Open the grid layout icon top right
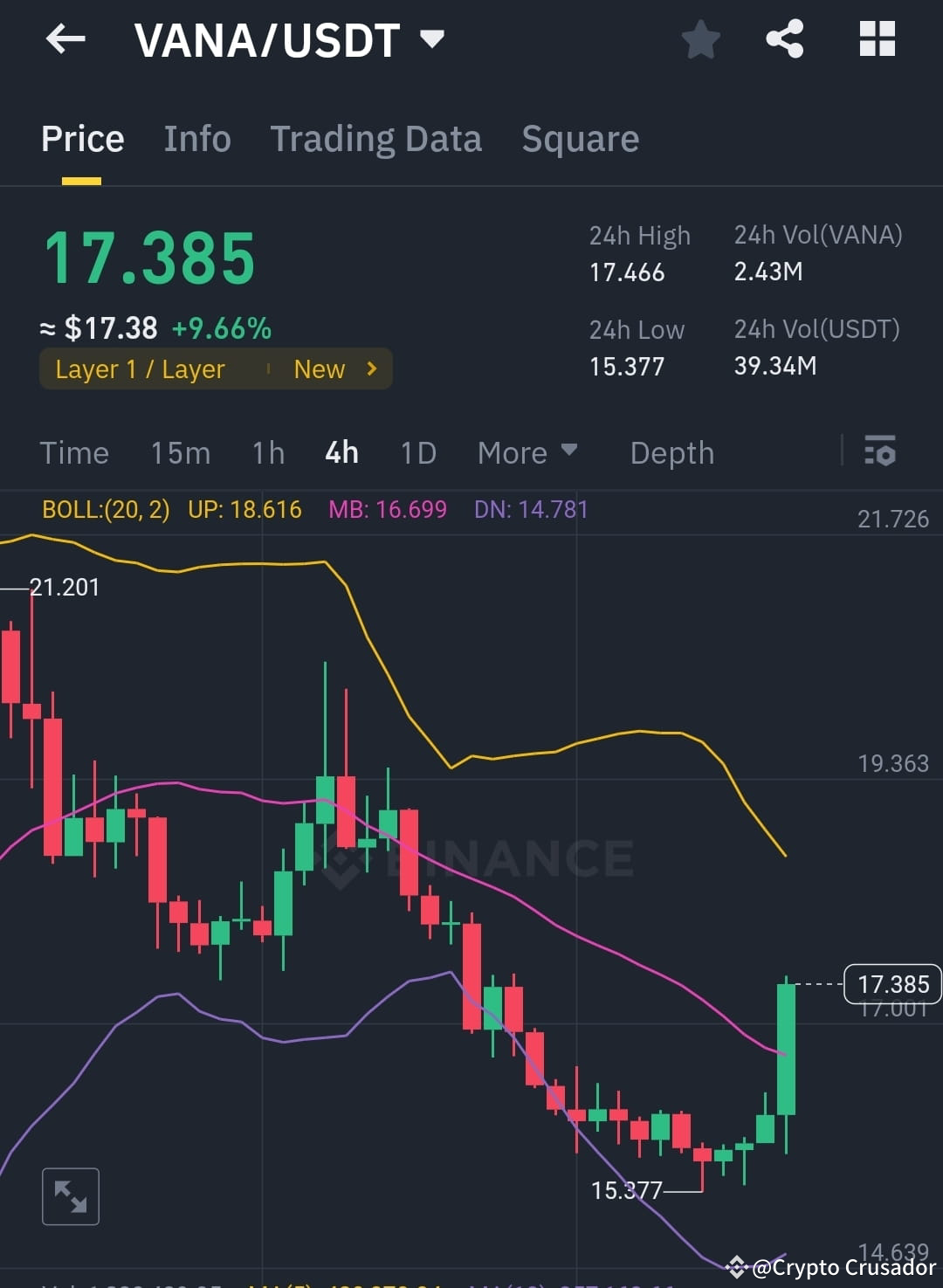The image size is (943, 1288). coord(877,38)
